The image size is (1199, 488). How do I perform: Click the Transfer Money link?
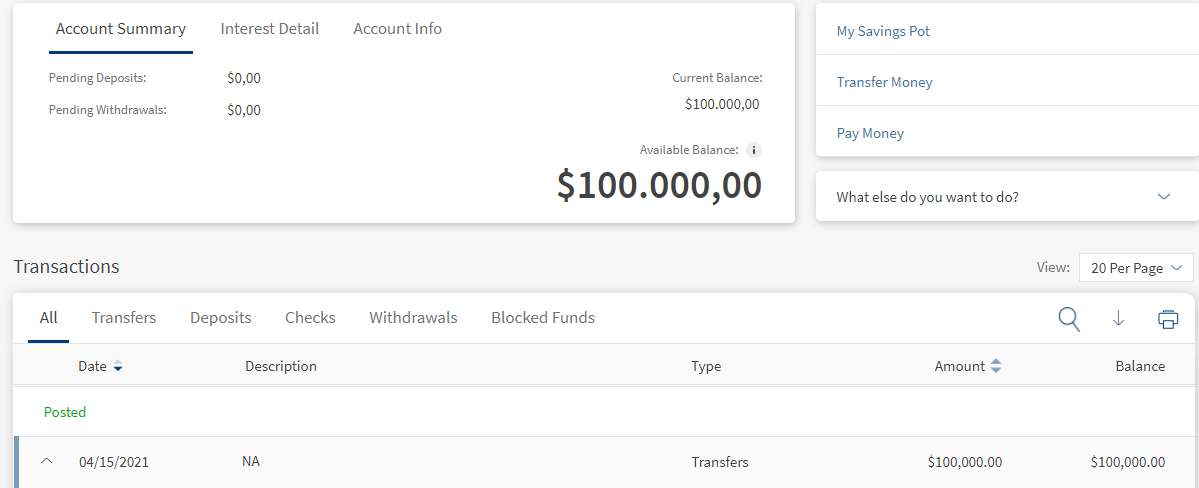click(x=884, y=82)
